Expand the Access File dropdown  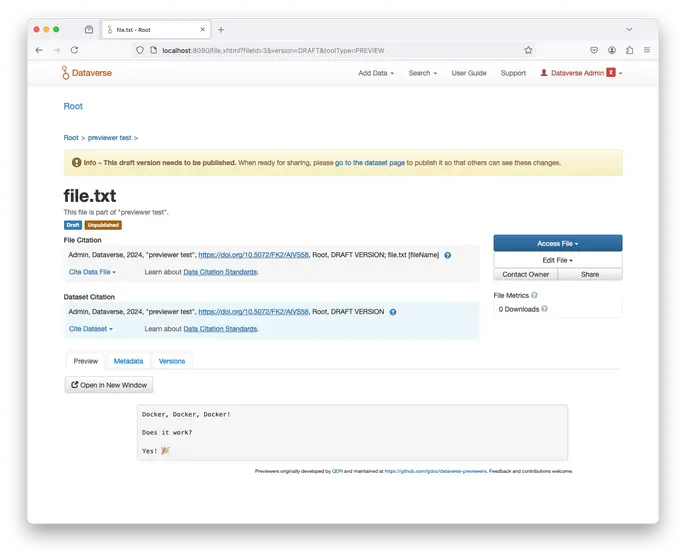click(557, 243)
